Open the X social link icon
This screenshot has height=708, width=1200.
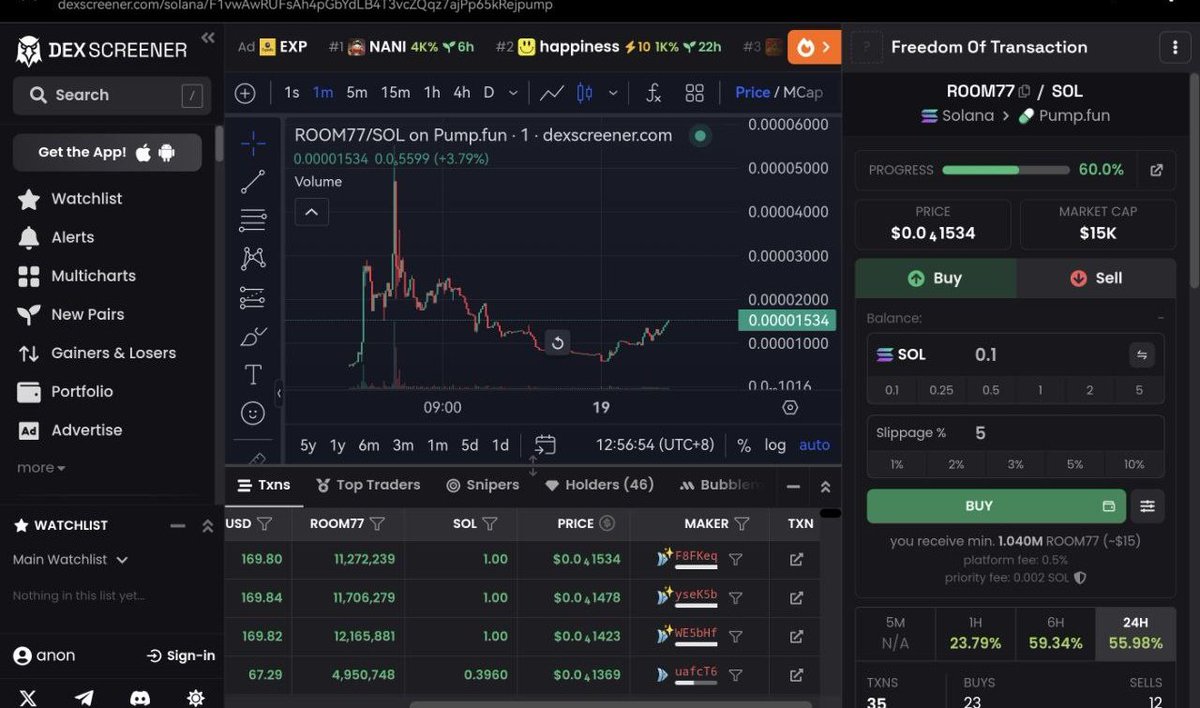[28, 697]
